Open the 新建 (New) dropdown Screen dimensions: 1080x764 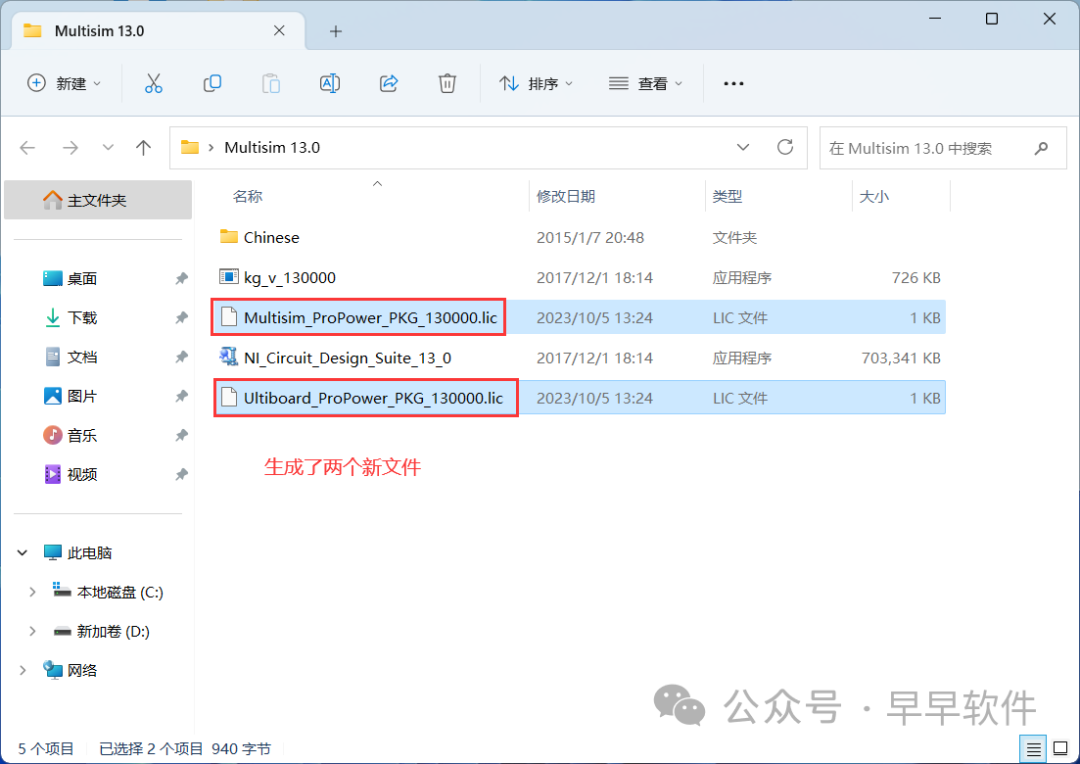click(64, 83)
